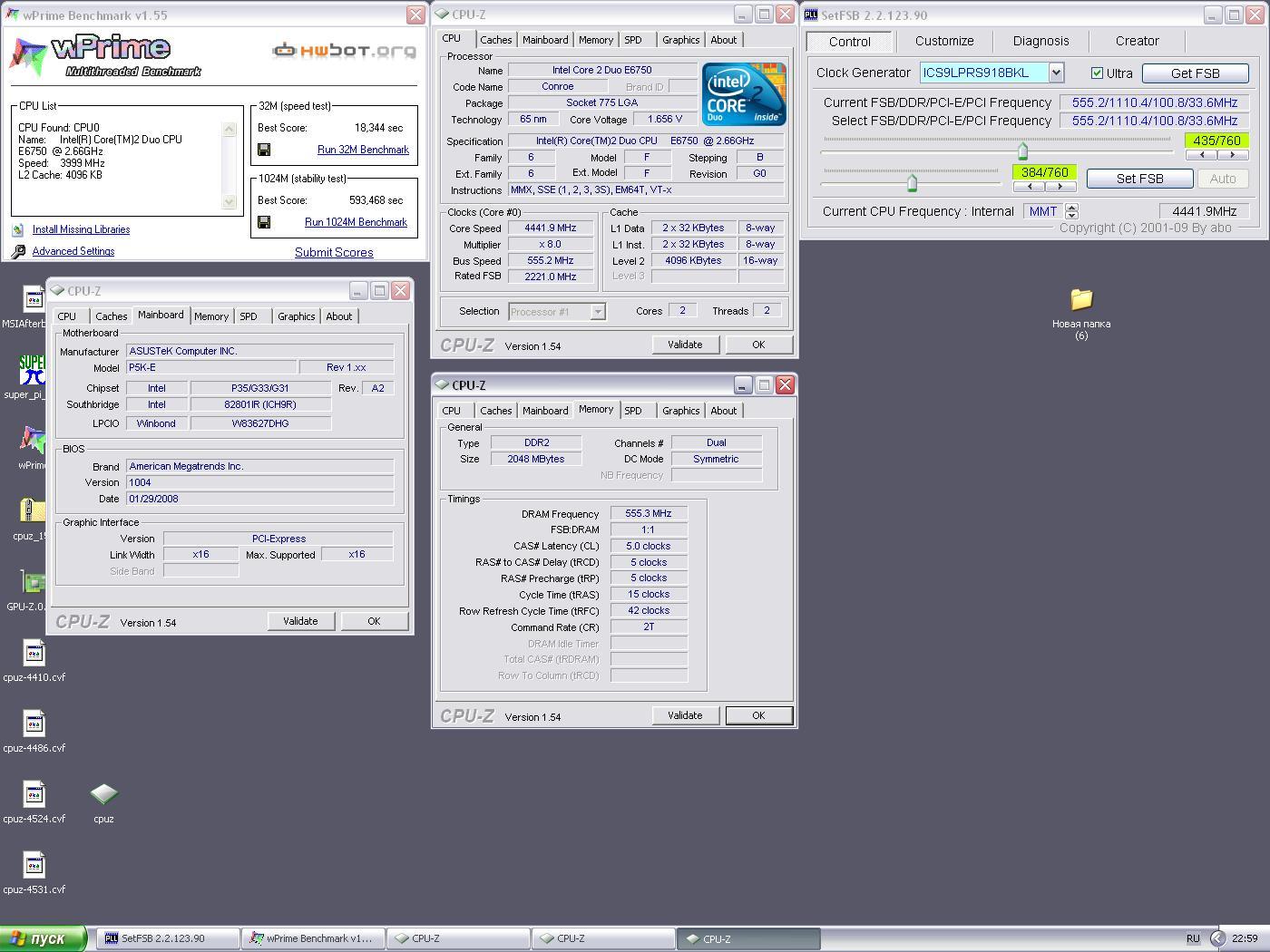Viewport: 1270px width, 952px height.
Task: Switch to SPD tab in top CPU-Z window
Action: [x=633, y=40]
